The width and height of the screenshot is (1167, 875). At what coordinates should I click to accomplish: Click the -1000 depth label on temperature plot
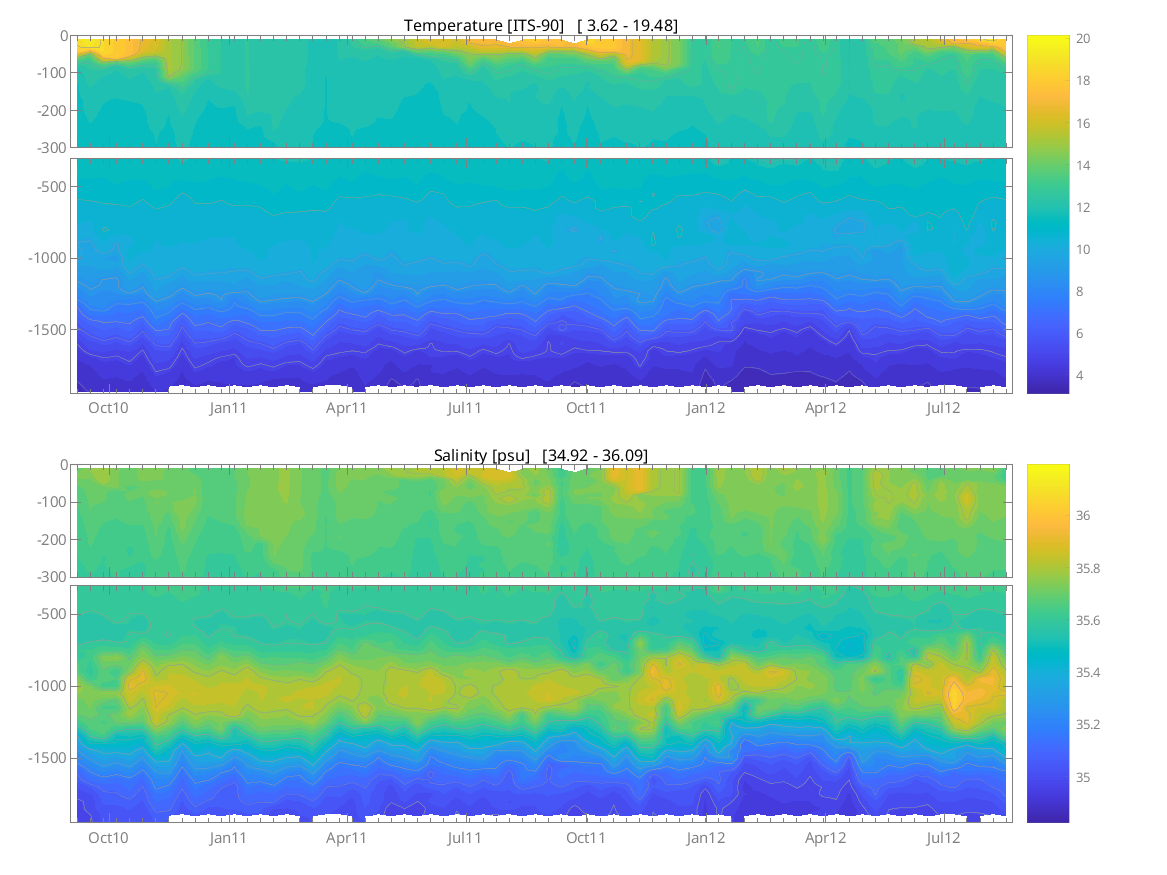(49, 258)
